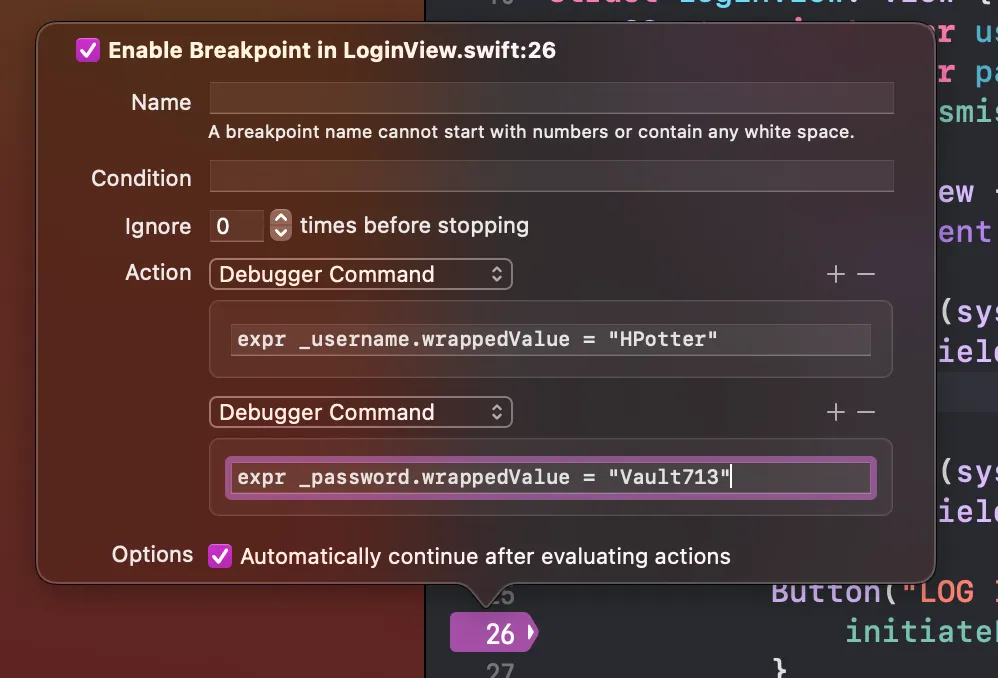Remove the username action using its minus icon
The height and width of the screenshot is (678, 998).
click(868, 273)
